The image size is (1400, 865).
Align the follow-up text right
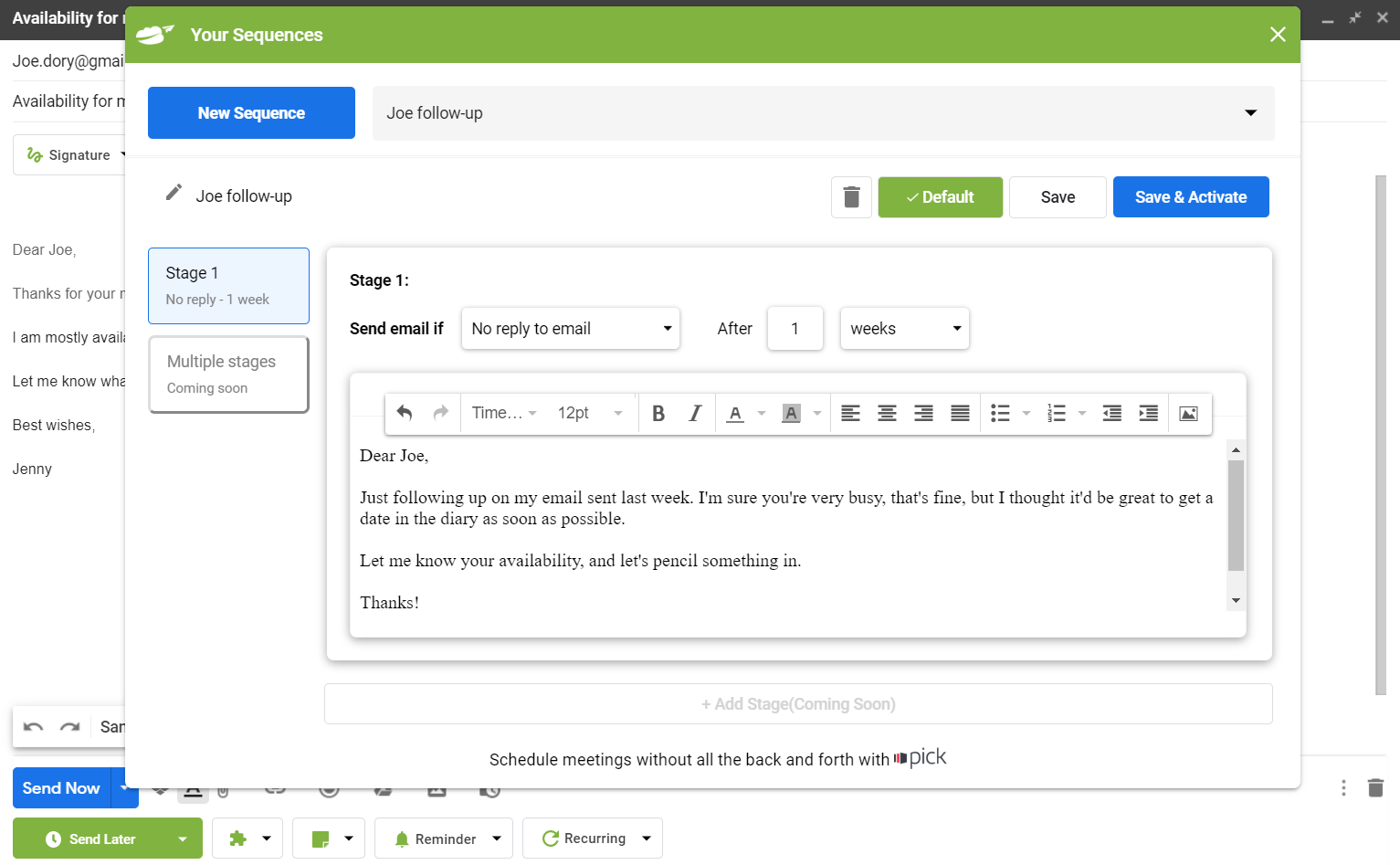tap(923, 414)
